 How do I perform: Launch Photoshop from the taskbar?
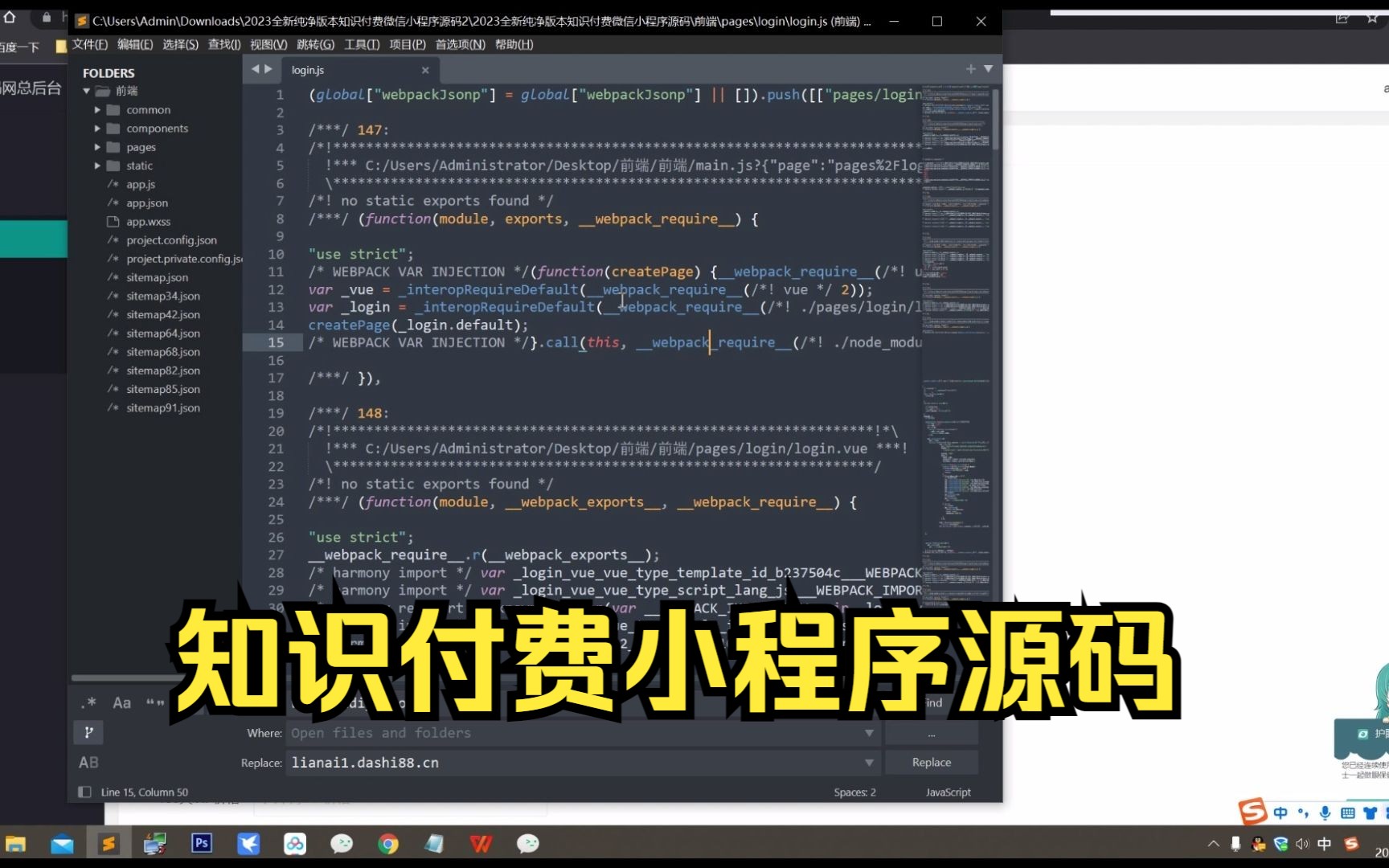point(201,844)
